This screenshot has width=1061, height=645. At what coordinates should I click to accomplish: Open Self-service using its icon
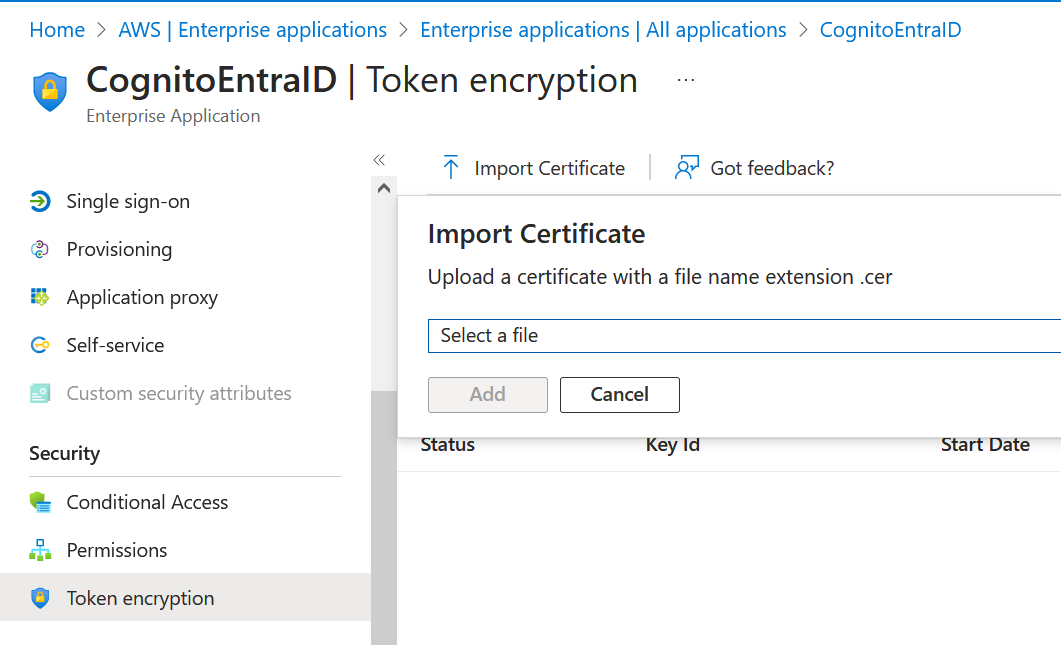click(x=40, y=345)
